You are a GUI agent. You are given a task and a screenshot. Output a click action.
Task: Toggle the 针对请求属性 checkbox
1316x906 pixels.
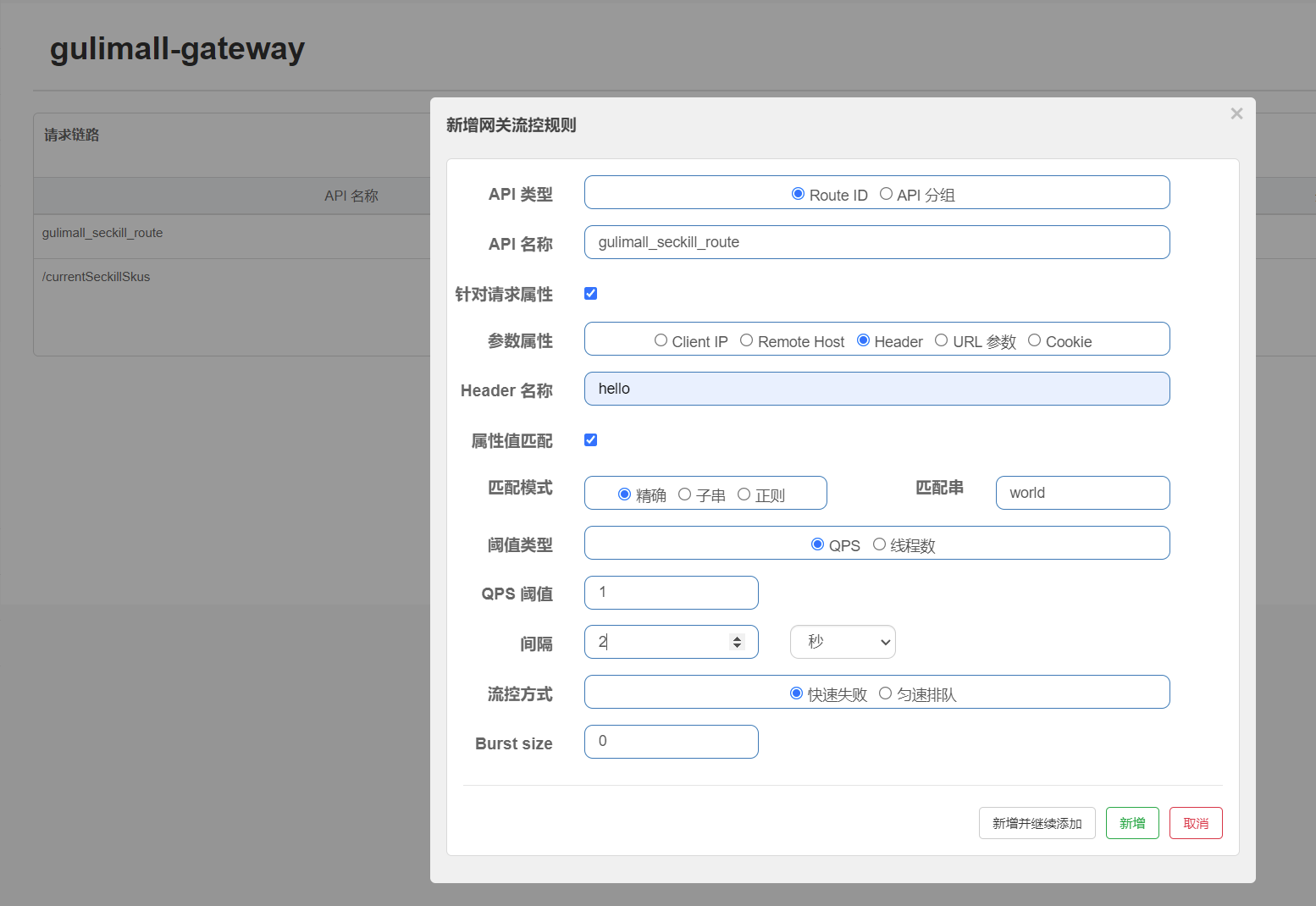click(x=591, y=294)
